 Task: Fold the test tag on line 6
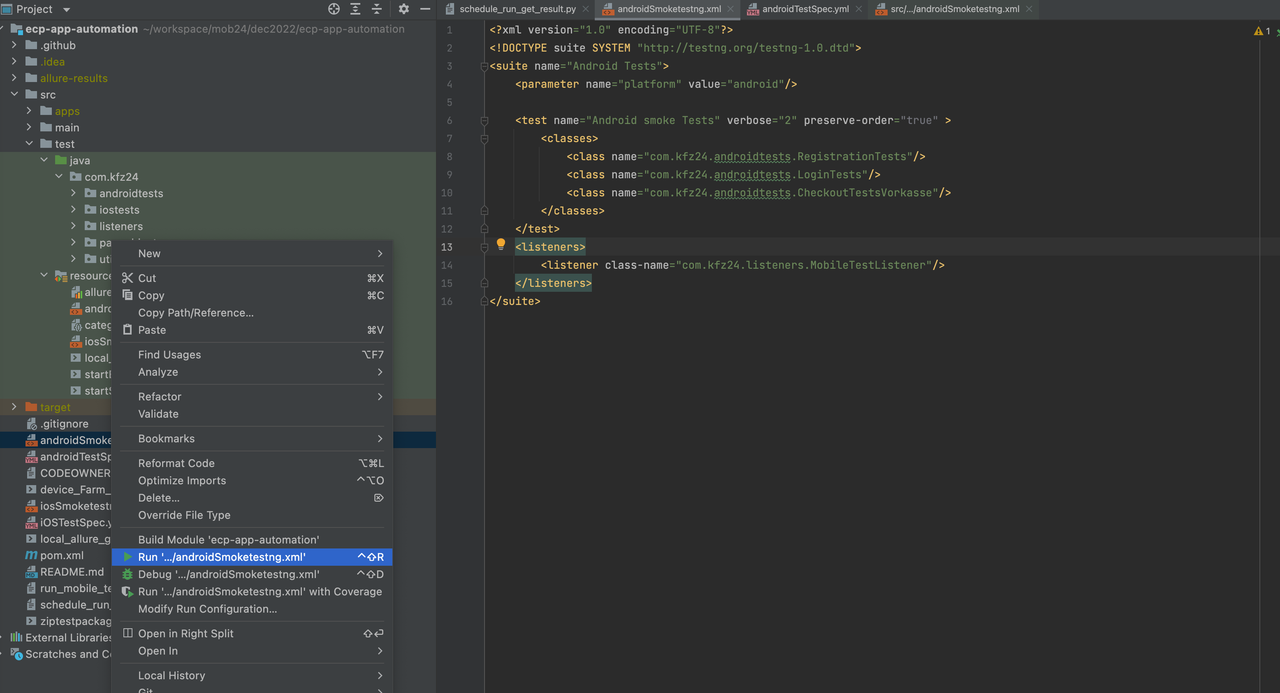click(x=484, y=121)
